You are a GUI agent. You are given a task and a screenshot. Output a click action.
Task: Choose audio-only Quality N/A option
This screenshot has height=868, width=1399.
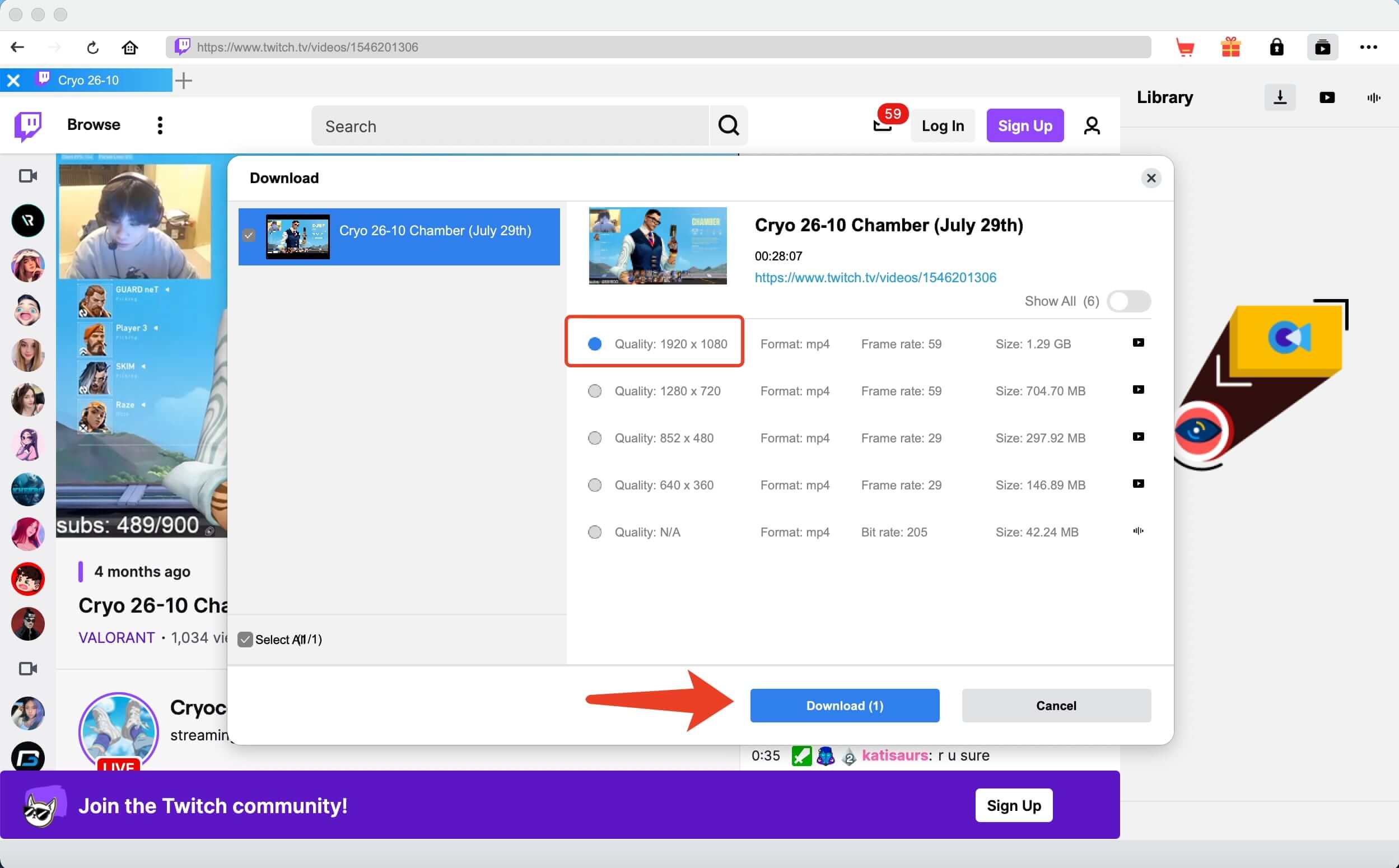tap(595, 532)
